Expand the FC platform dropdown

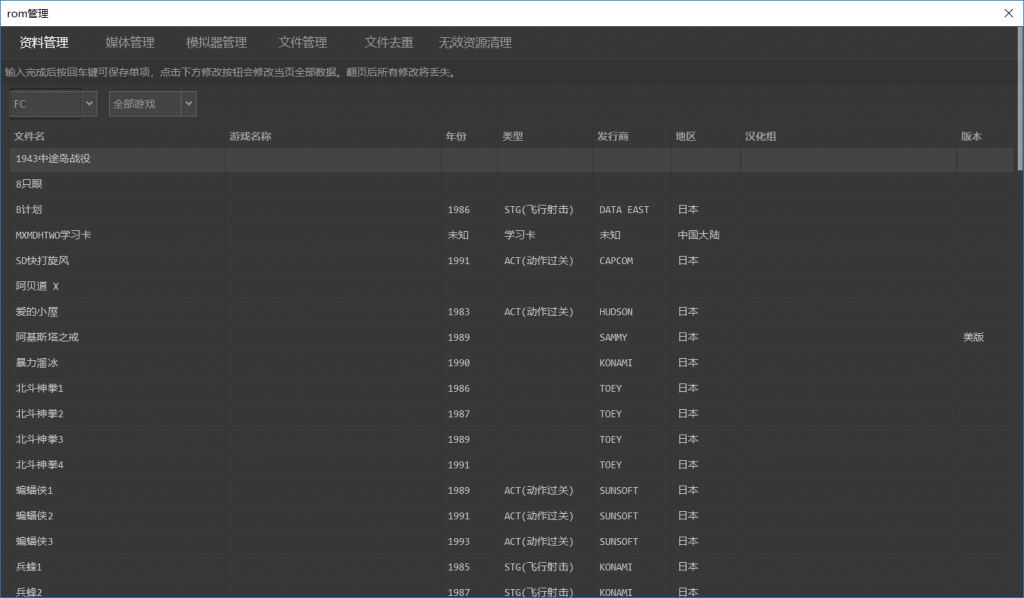54,103
